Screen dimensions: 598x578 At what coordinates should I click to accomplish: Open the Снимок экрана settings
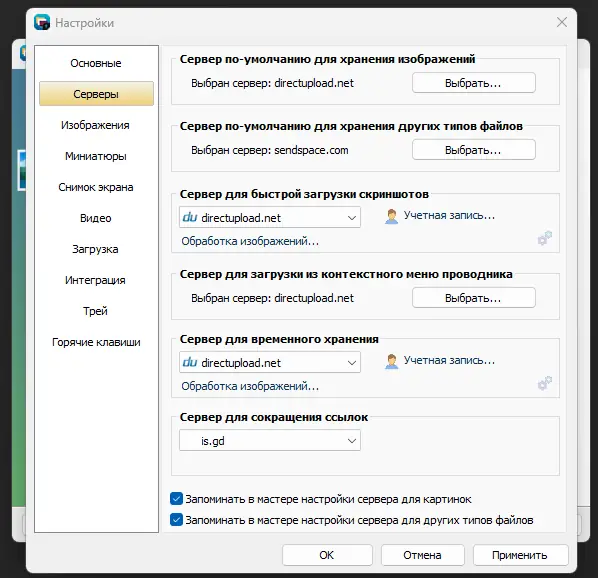pos(96,187)
